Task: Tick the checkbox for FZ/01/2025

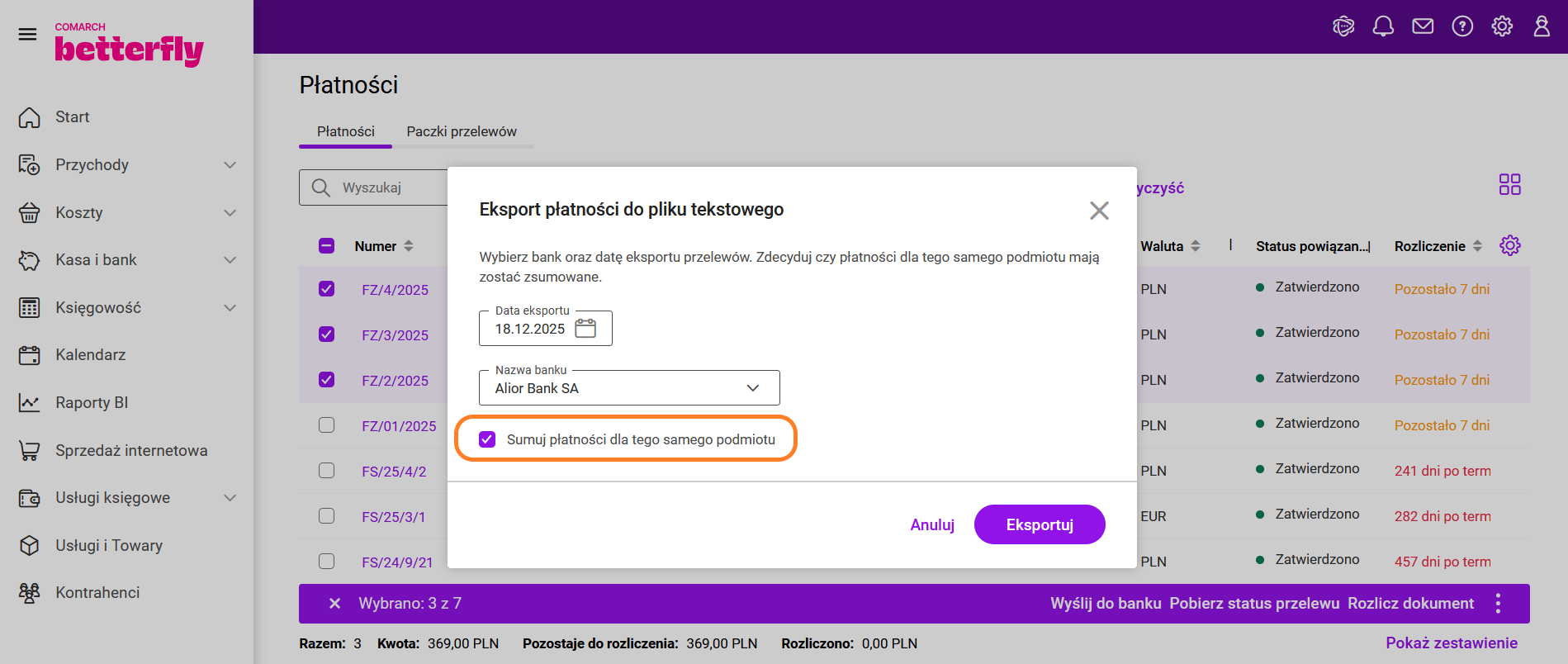Action: [x=327, y=425]
